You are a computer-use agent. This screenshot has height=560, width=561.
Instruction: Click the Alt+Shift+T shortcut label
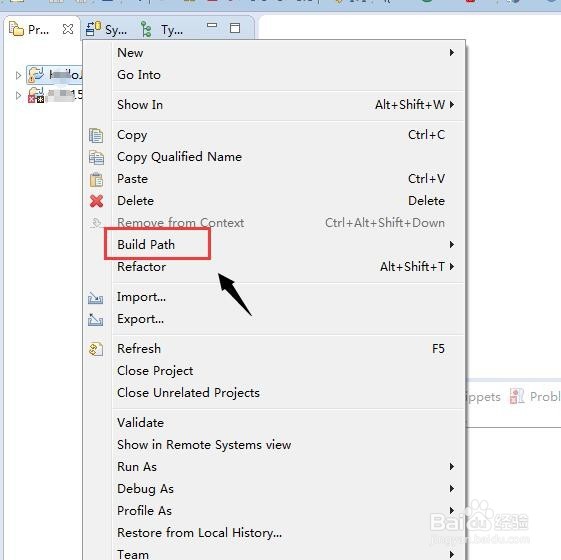pyautogui.click(x=413, y=267)
